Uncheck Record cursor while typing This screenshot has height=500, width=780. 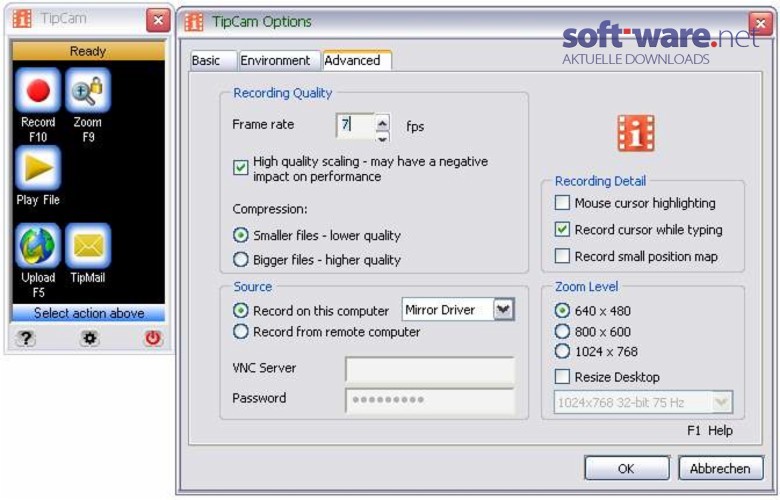(562, 229)
